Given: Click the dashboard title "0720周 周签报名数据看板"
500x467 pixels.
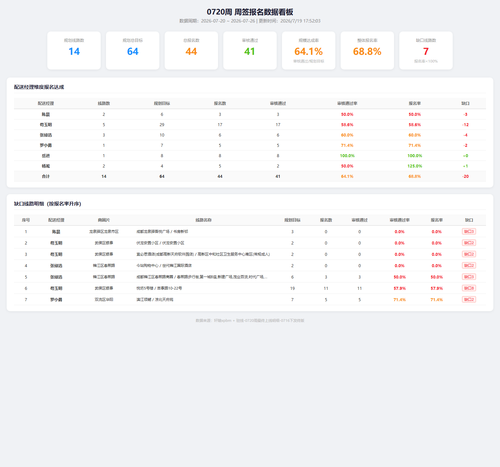Looking at the screenshot, I should [250, 12].
